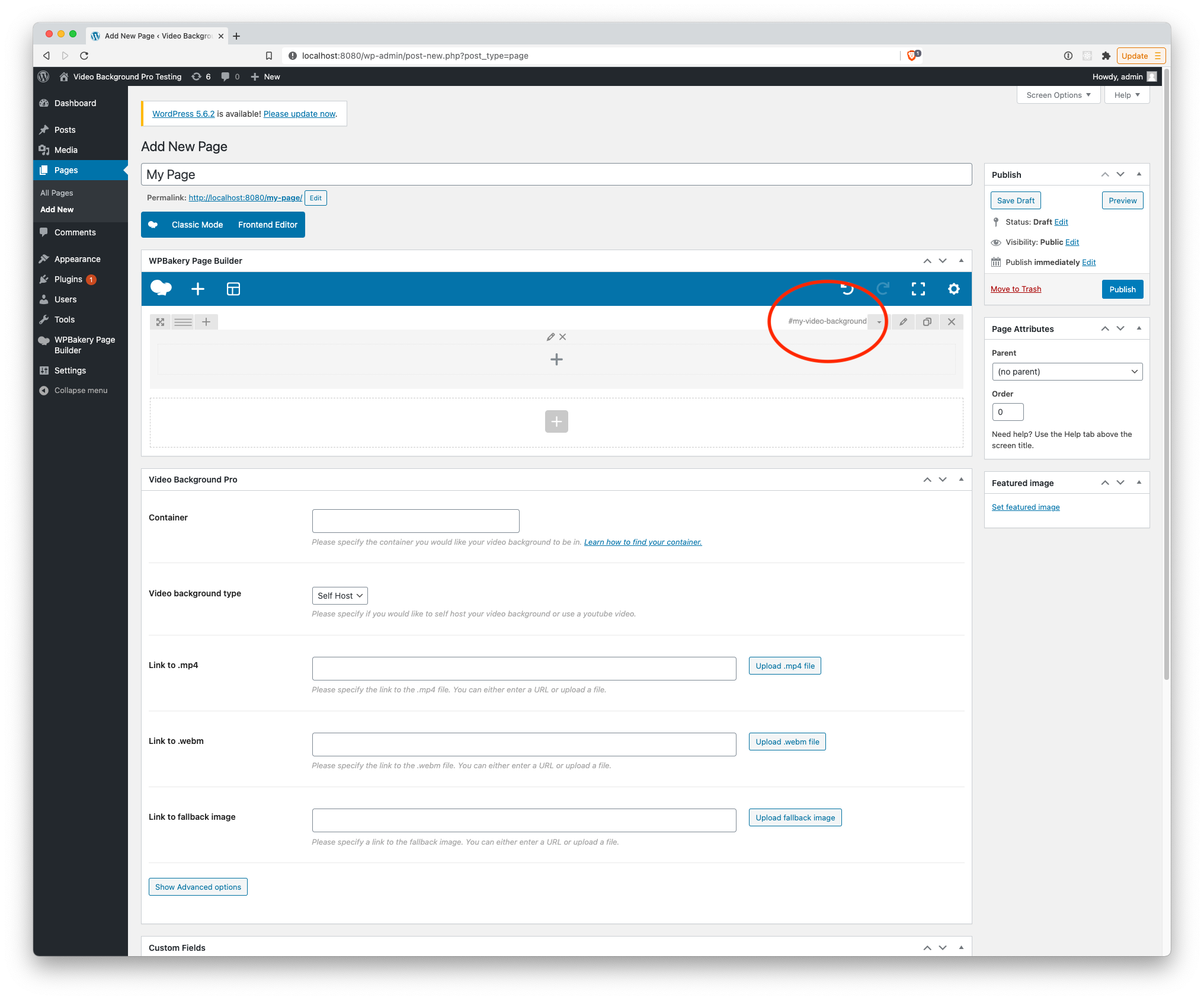Select Frontend Editor tab

(x=268, y=225)
